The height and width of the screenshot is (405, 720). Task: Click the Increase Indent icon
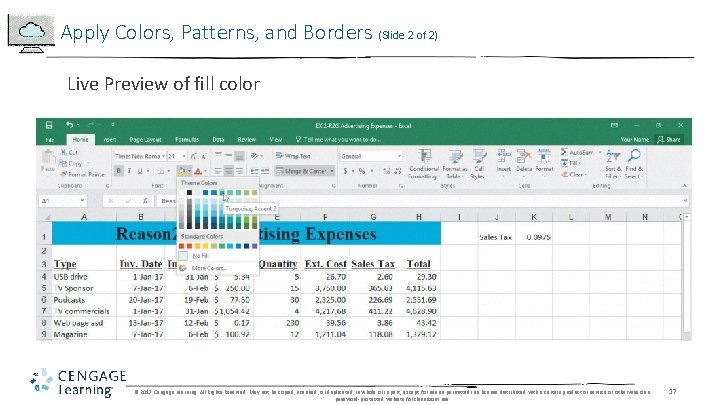(265, 171)
